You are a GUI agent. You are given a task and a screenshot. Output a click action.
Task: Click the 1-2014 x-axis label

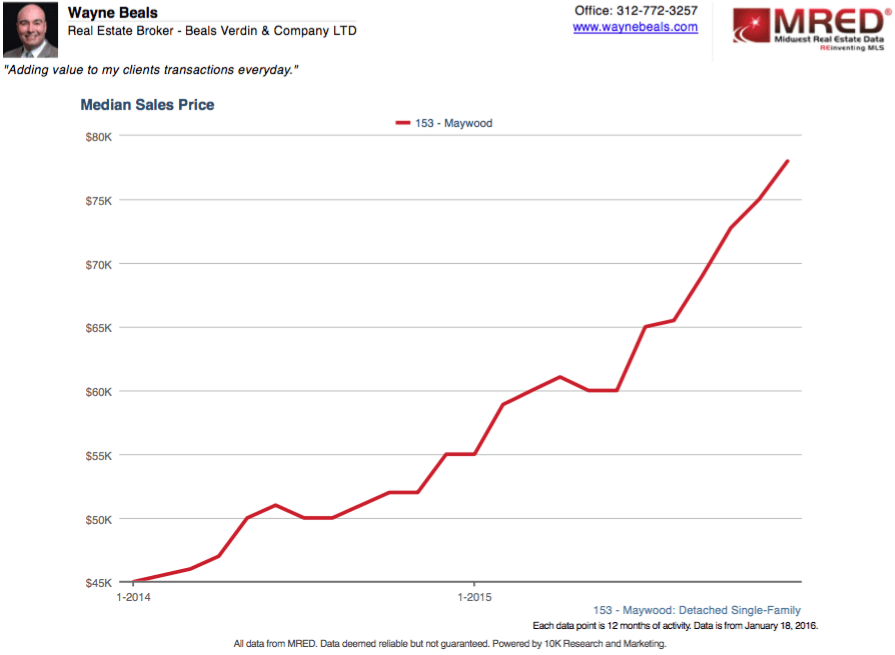133,597
